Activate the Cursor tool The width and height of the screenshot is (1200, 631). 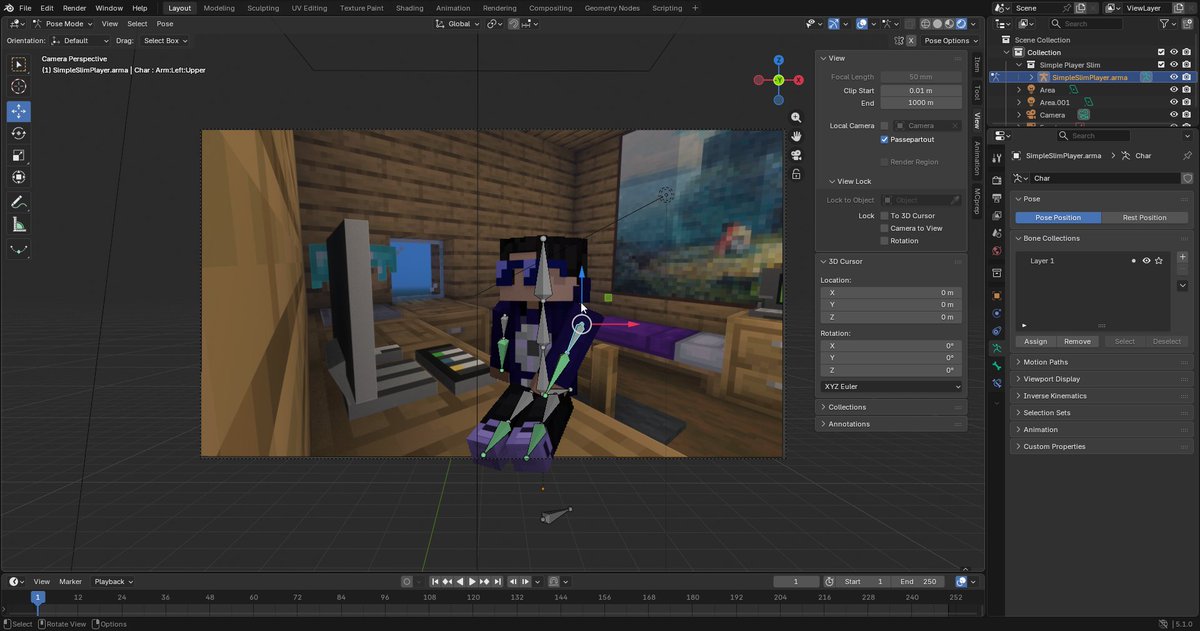tap(19, 88)
